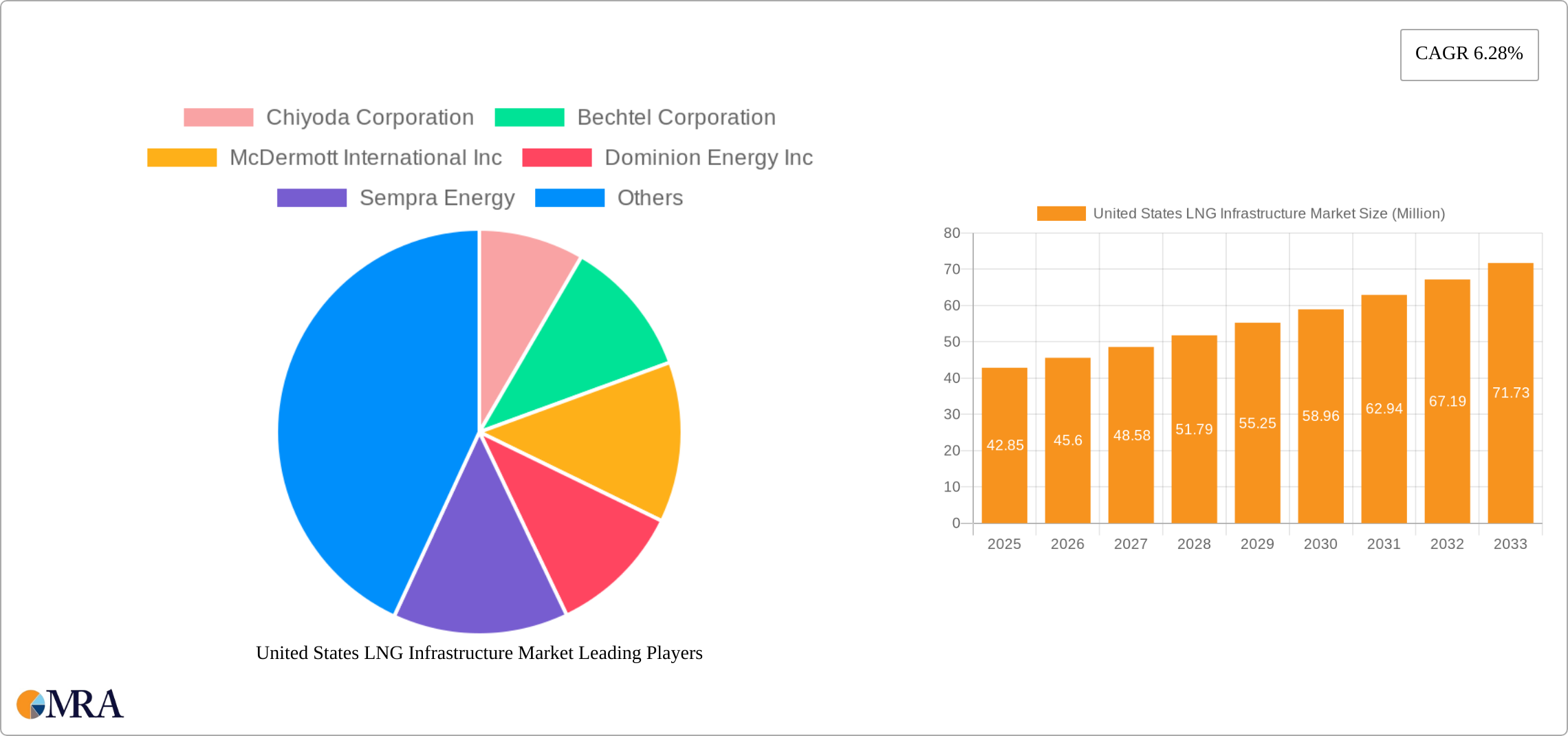Click the 2025 bar showing 42.85
1568x736 pixels.
tap(1005, 446)
